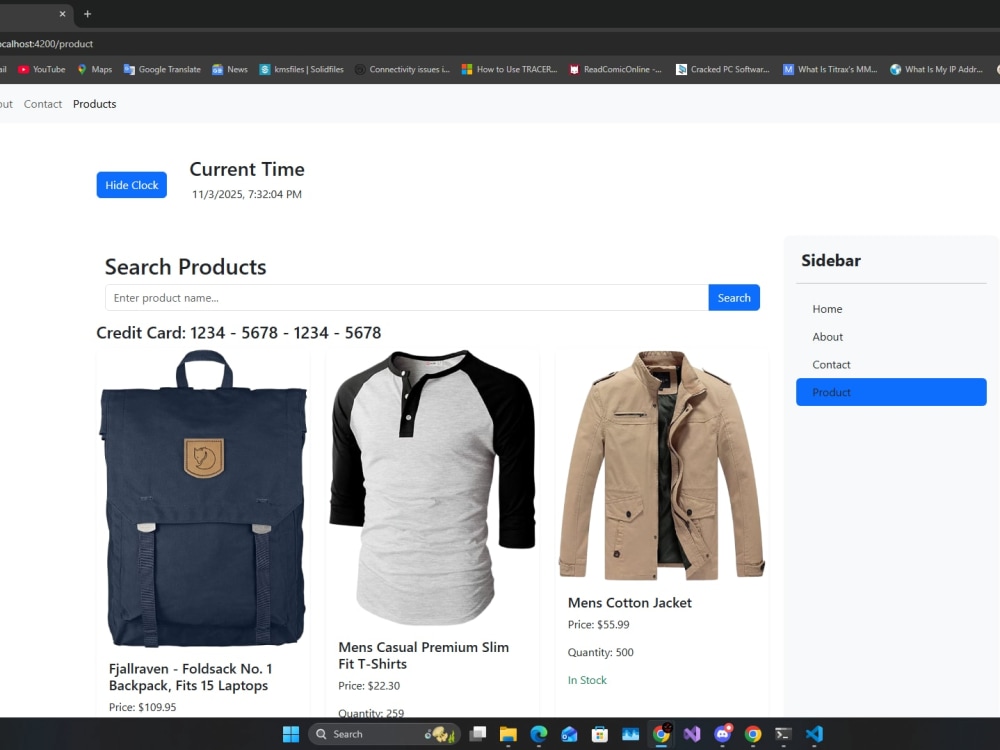Viewport: 1000px width, 750px height.
Task: Select Products in the top navbar
Action: 94,104
